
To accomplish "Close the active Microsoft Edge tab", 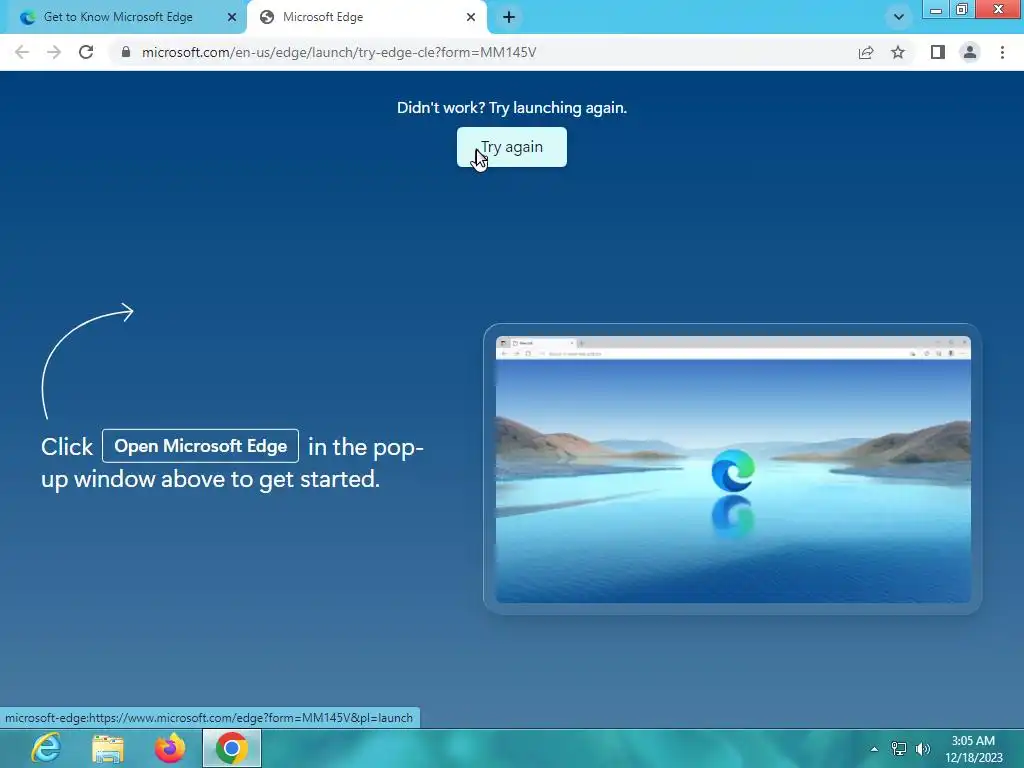I will (471, 17).
